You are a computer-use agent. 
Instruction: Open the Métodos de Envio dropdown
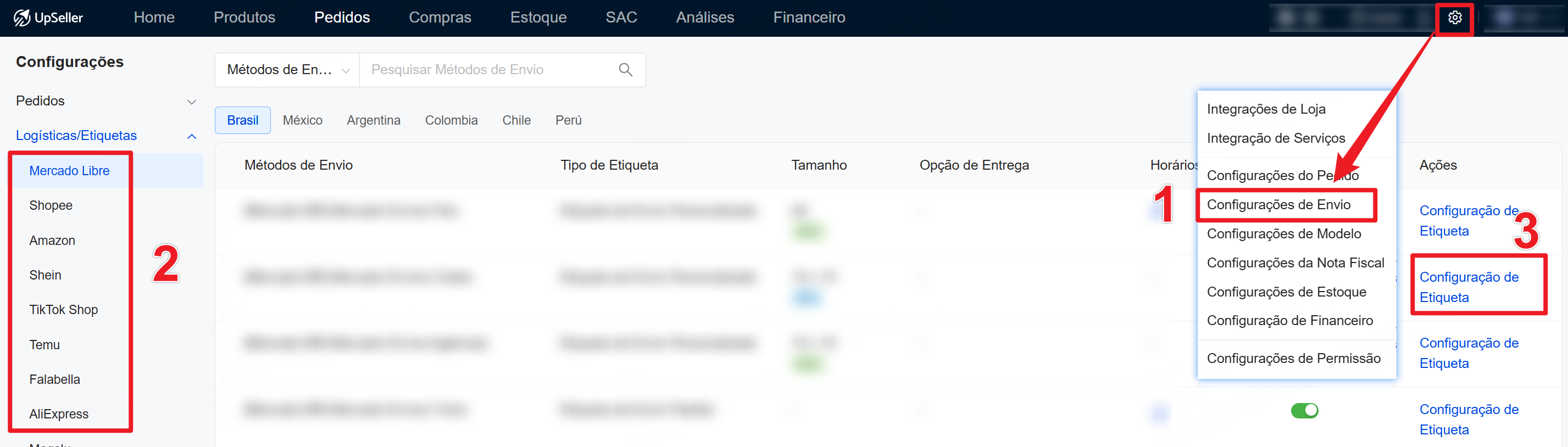tap(287, 70)
